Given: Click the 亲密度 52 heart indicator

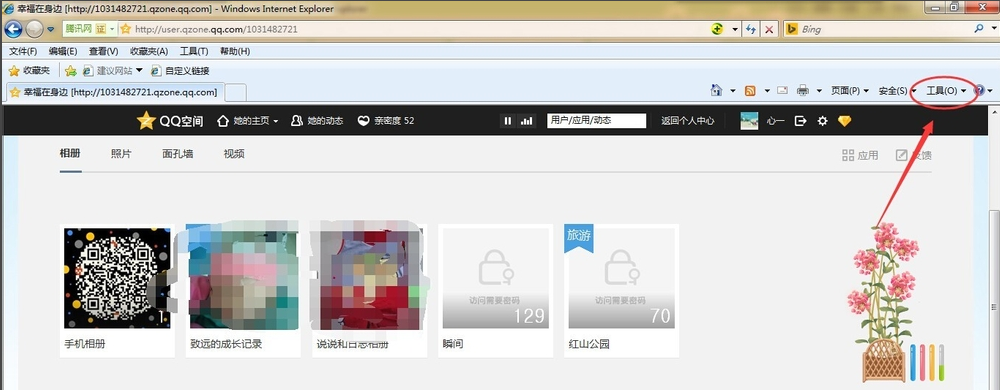Looking at the screenshot, I should (x=386, y=120).
